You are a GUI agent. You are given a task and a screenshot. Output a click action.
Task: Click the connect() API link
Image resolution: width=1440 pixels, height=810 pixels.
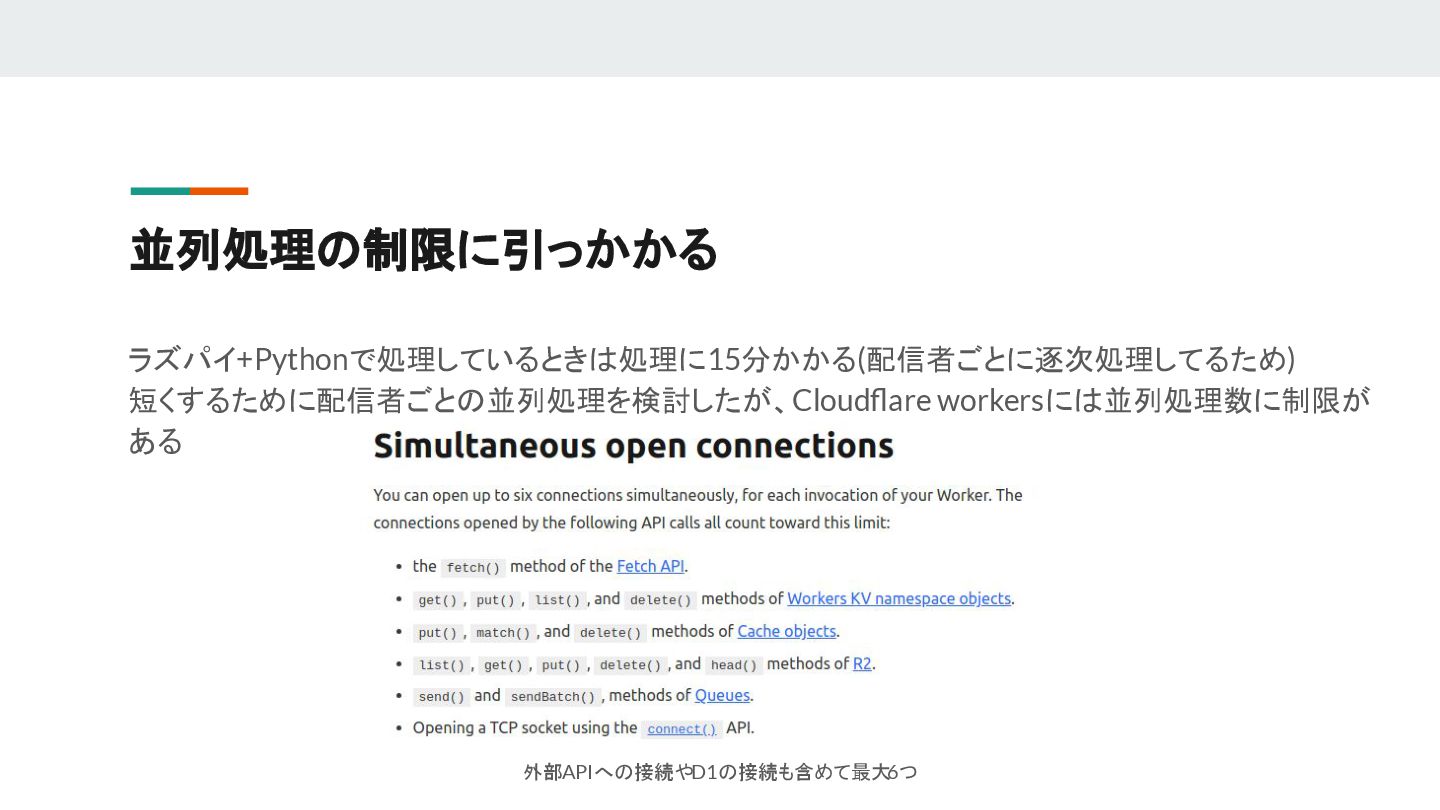pyautogui.click(x=682, y=729)
